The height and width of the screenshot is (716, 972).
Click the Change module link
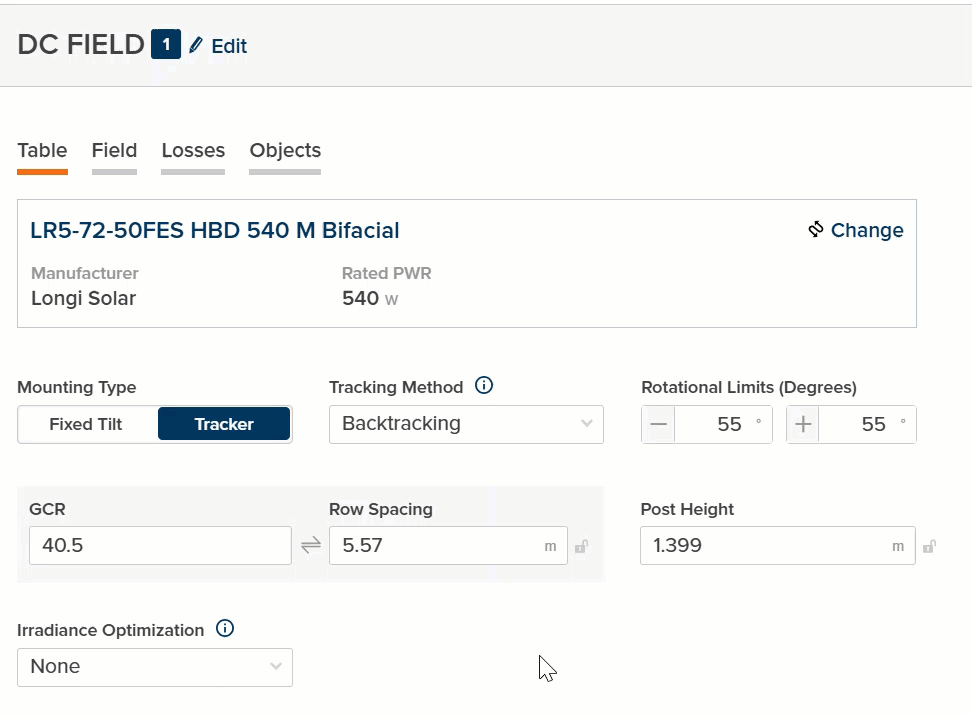click(866, 230)
